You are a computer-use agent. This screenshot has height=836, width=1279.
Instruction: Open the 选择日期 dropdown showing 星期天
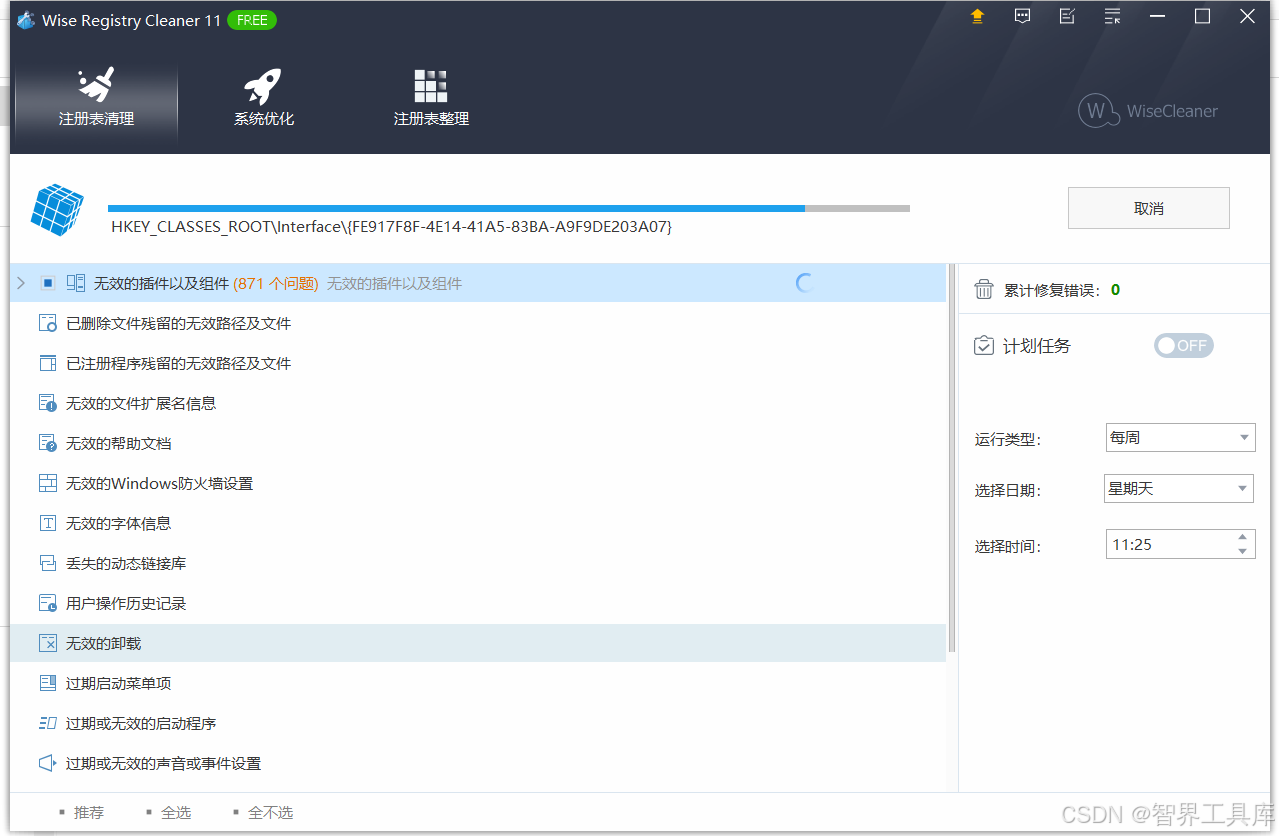click(x=1179, y=489)
